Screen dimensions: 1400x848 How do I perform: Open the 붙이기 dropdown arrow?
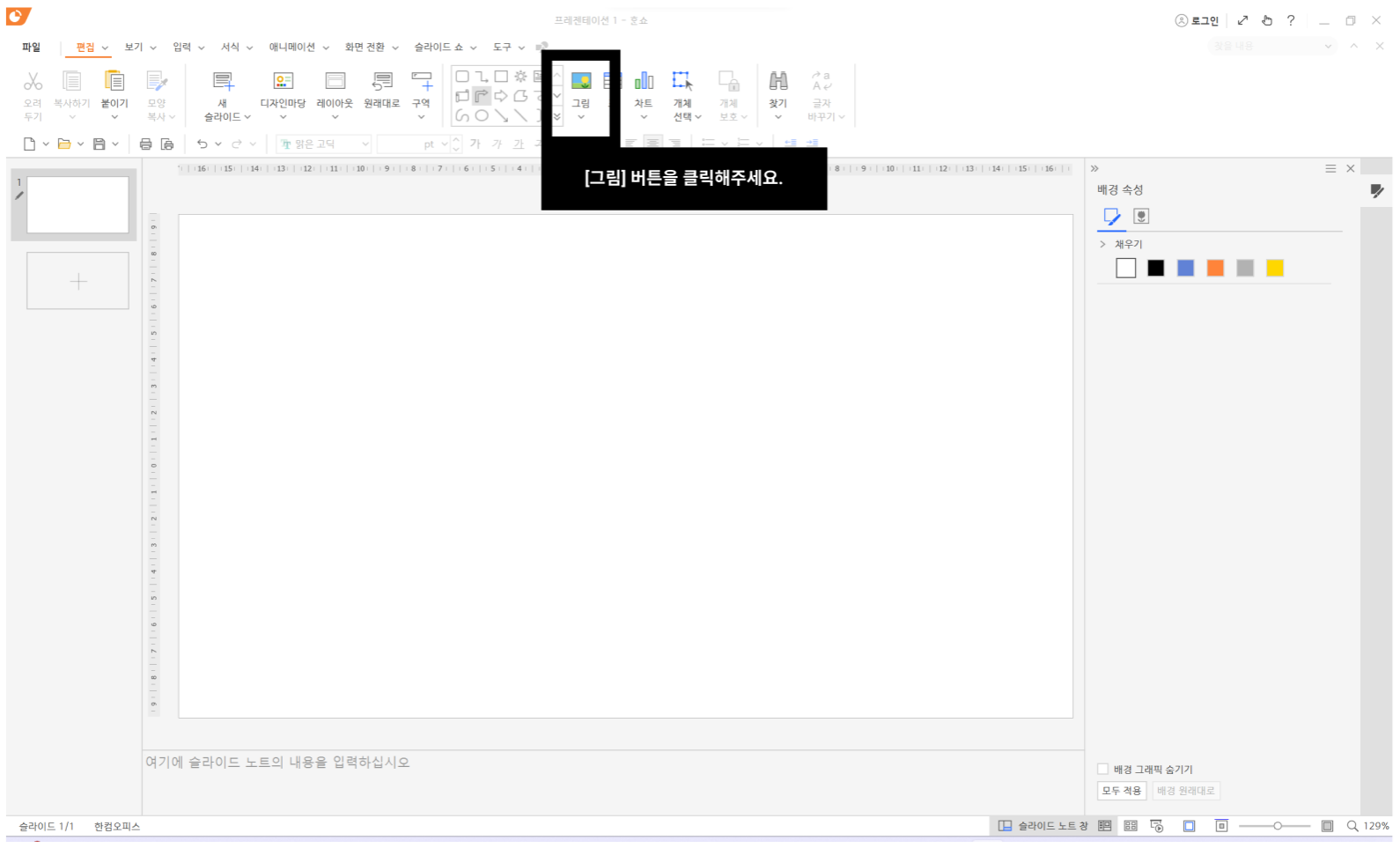114,117
